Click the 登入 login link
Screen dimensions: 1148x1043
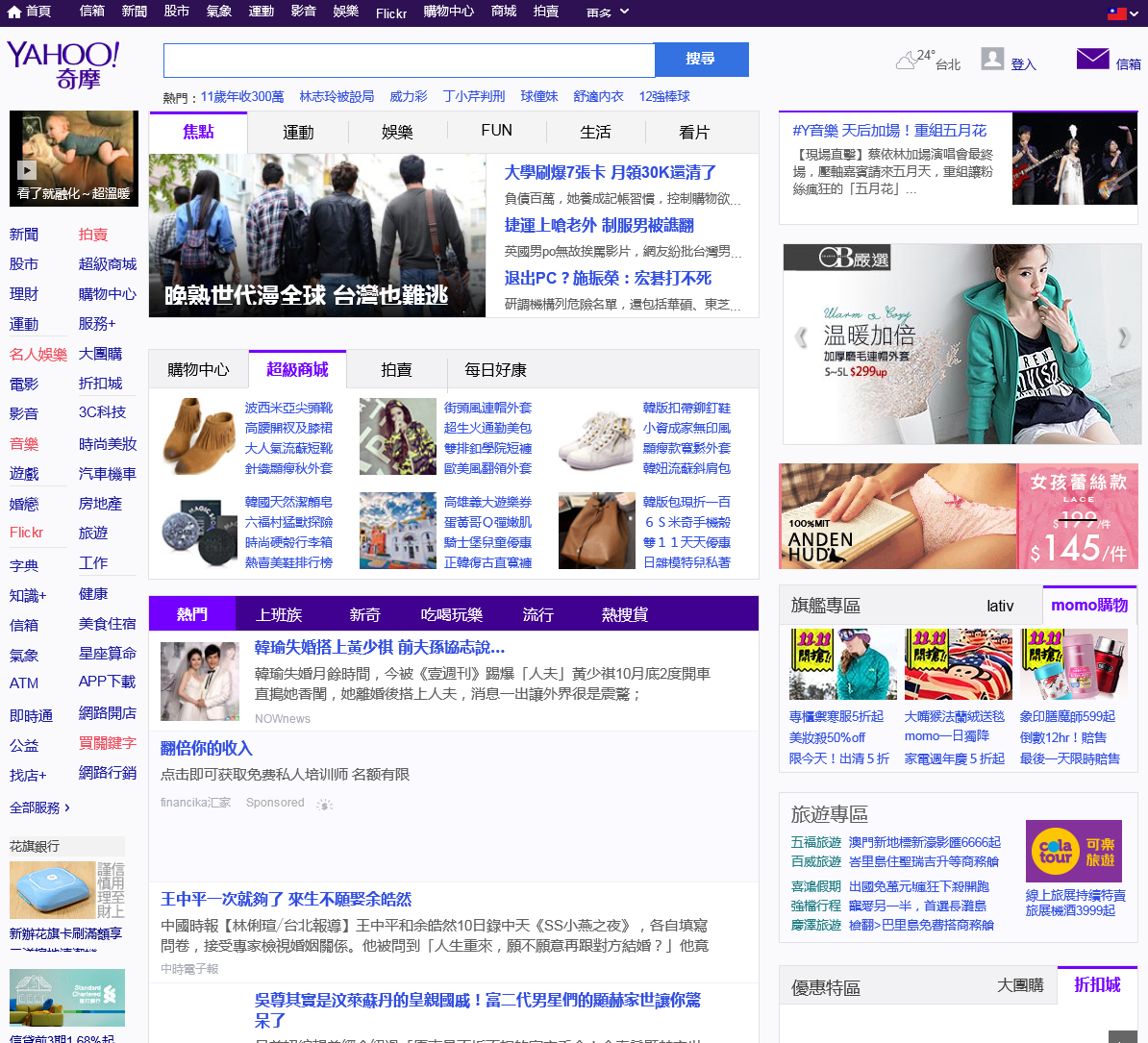(1024, 64)
